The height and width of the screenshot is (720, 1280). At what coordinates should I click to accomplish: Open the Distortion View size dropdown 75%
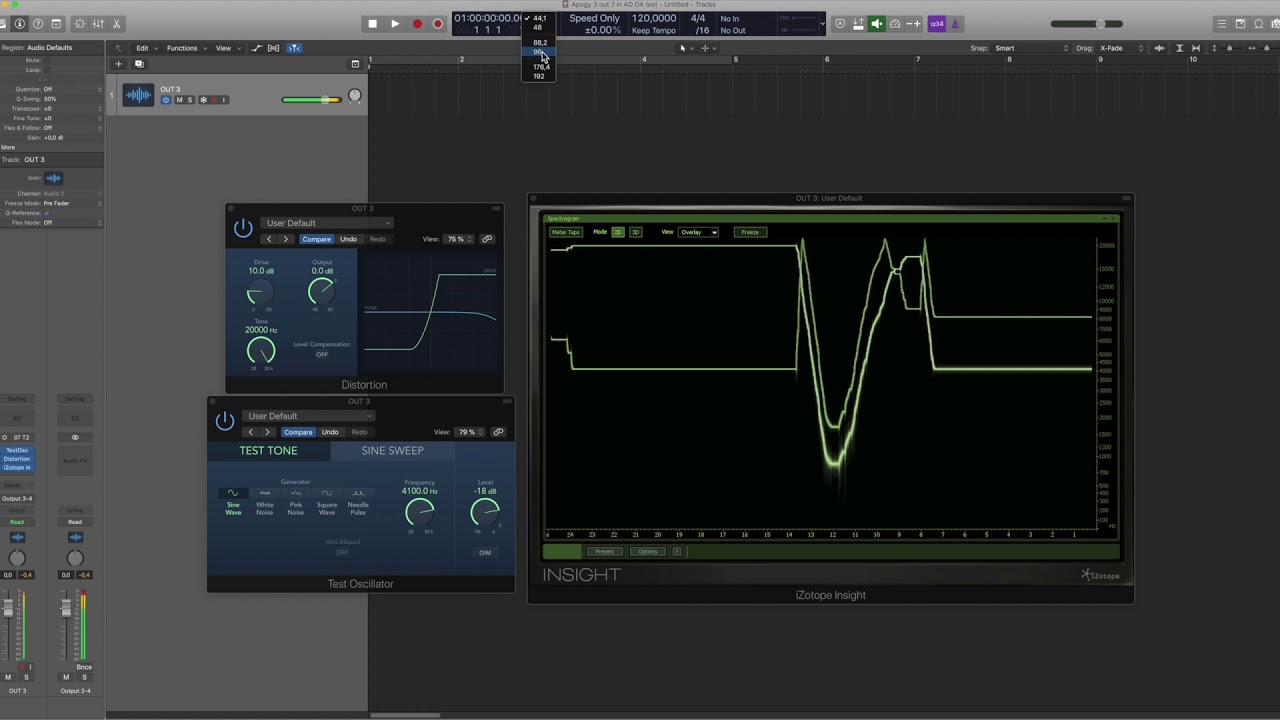(458, 239)
